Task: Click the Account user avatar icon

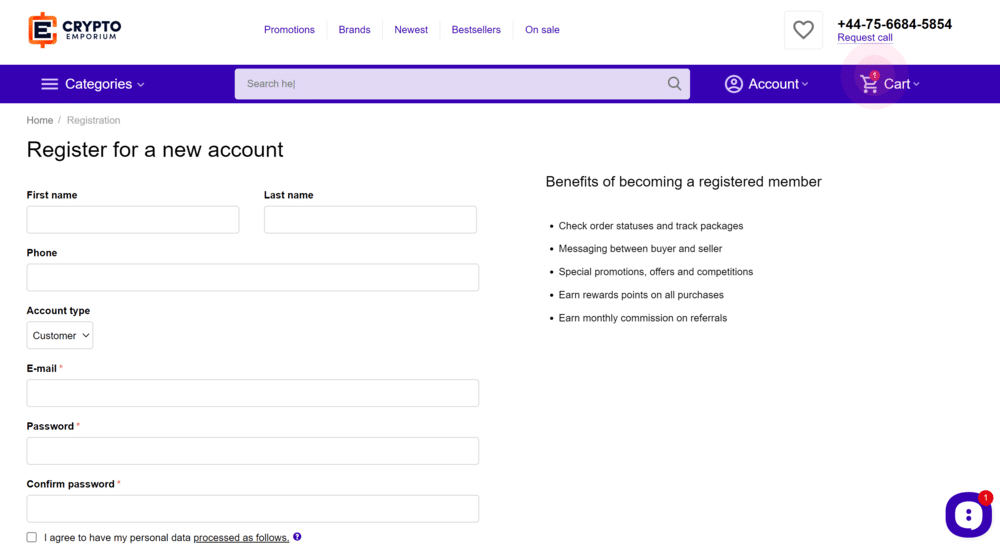Action: click(x=733, y=84)
